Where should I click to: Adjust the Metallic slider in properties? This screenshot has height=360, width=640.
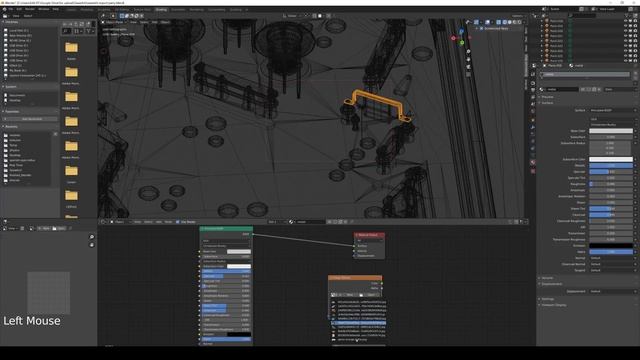(x=611, y=165)
